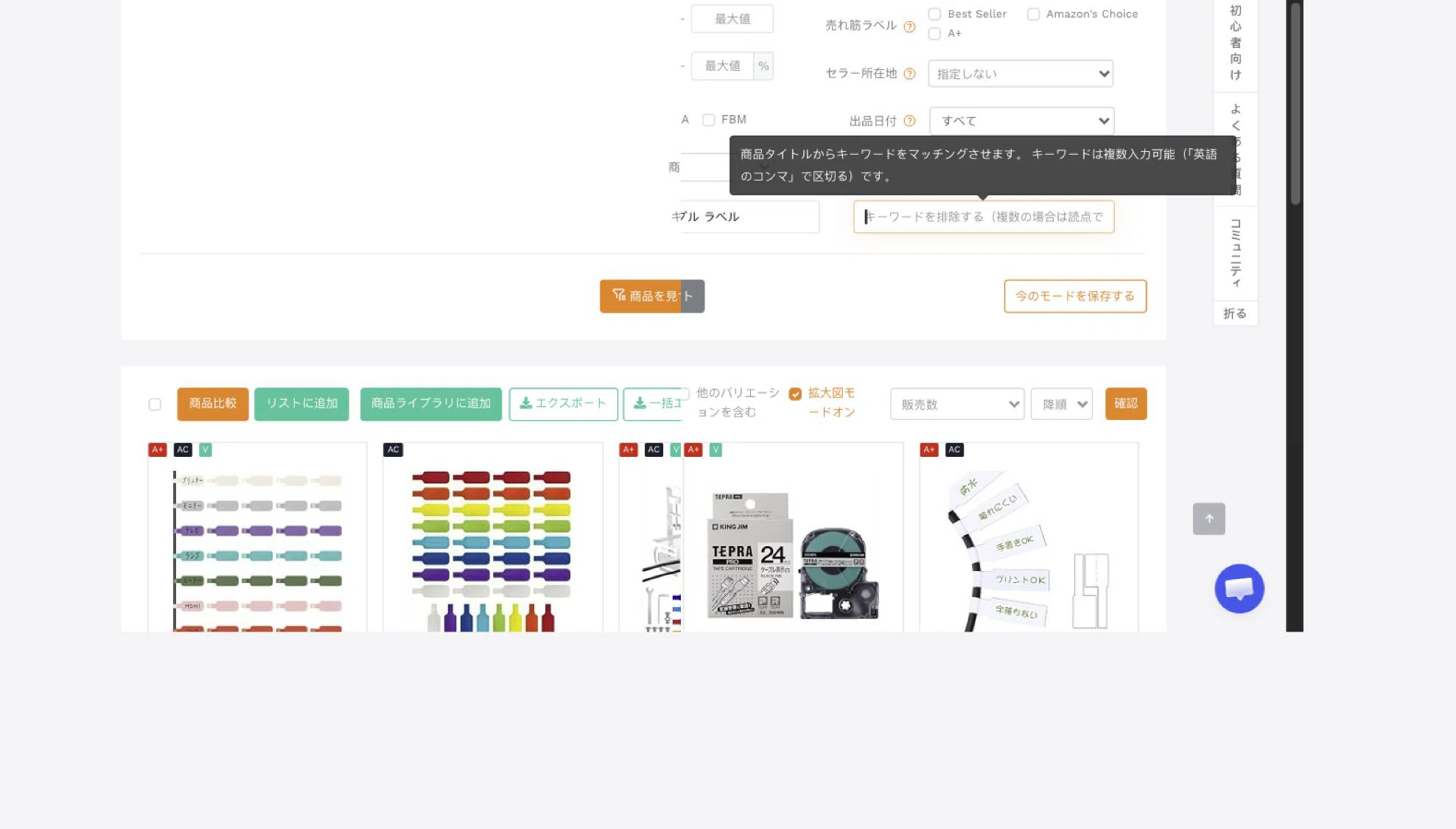Click help icon beside 売れ筋ラベル
This screenshot has height=829, width=1456.
click(909, 27)
